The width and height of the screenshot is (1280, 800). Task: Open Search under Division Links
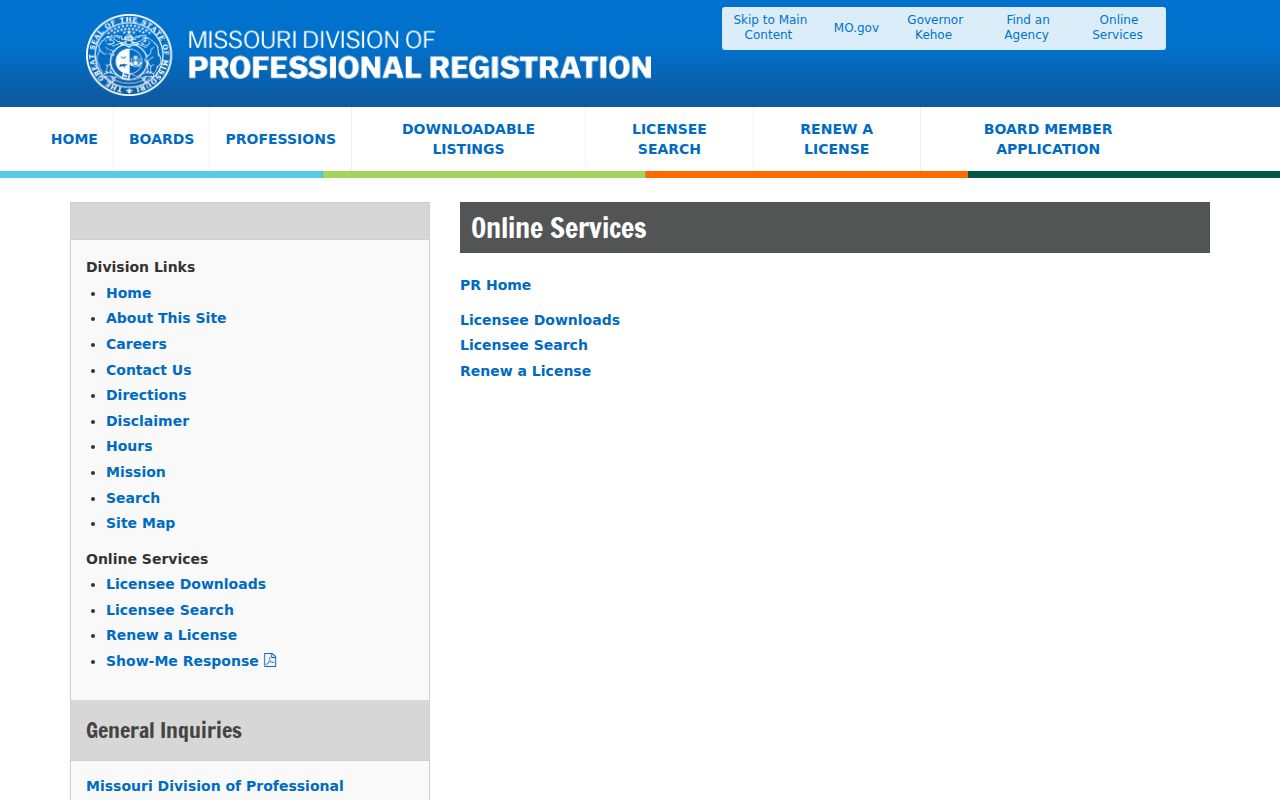click(x=133, y=498)
